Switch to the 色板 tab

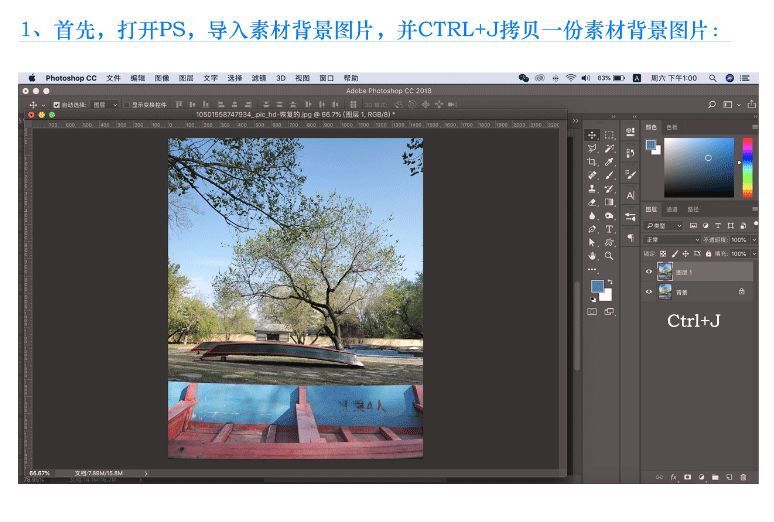tap(672, 127)
